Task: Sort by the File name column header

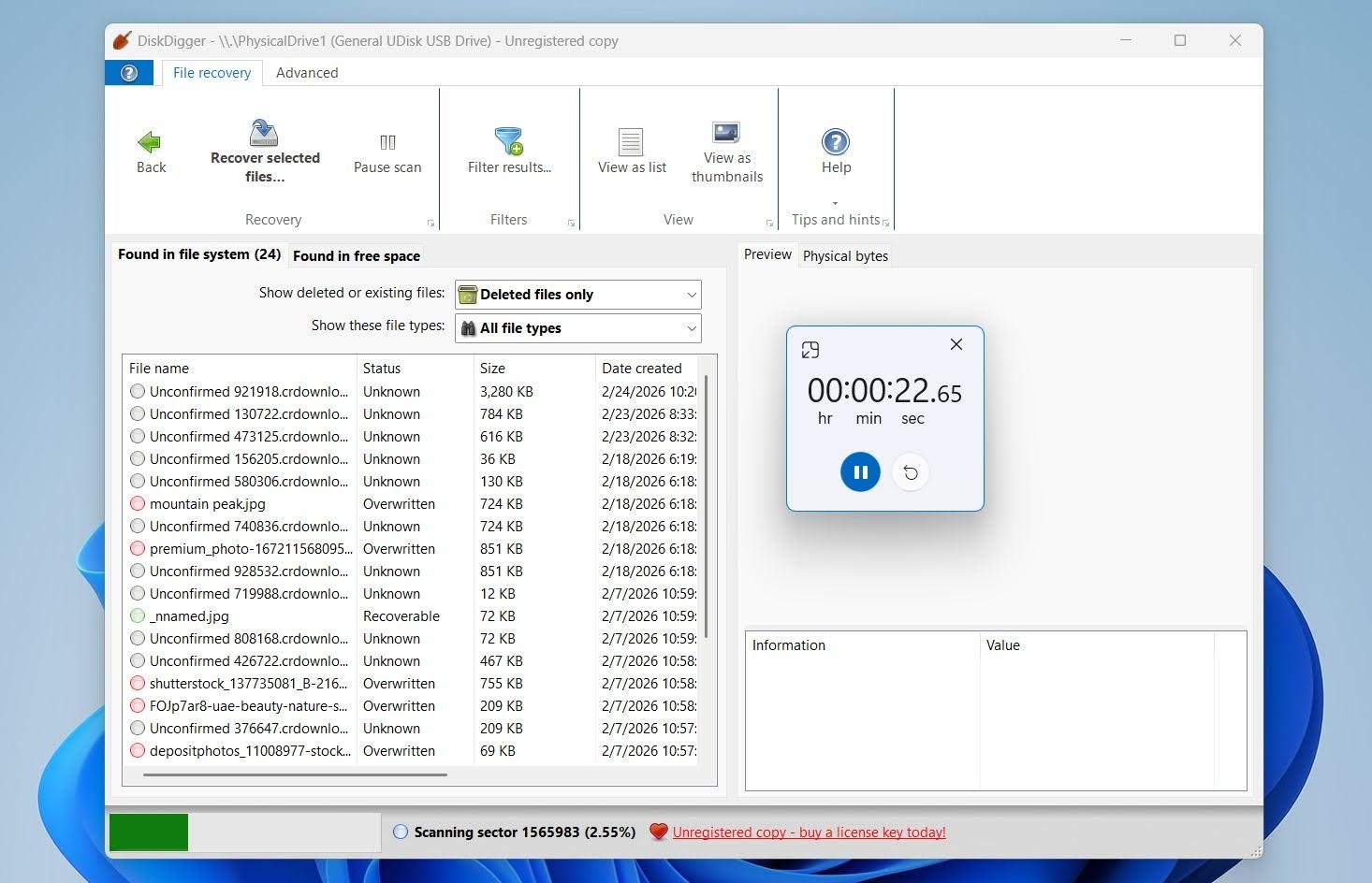Action: 240,369
